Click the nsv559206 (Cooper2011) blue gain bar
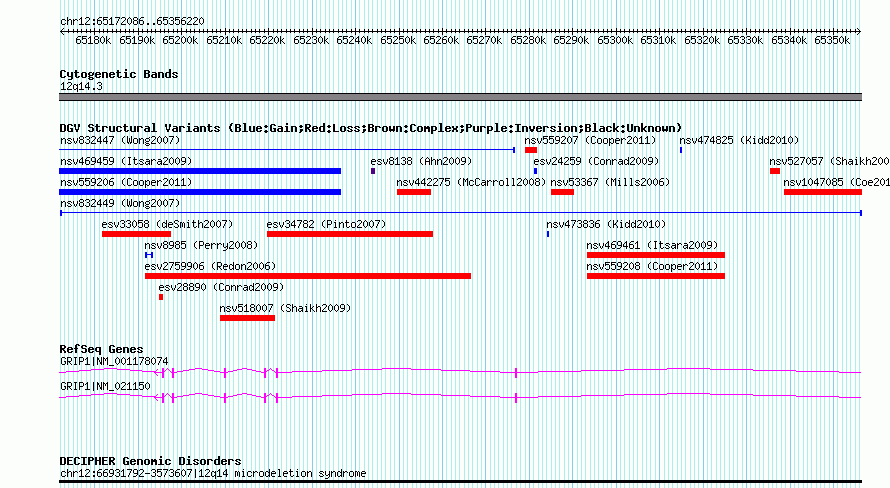890x488 pixels. [200, 192]
